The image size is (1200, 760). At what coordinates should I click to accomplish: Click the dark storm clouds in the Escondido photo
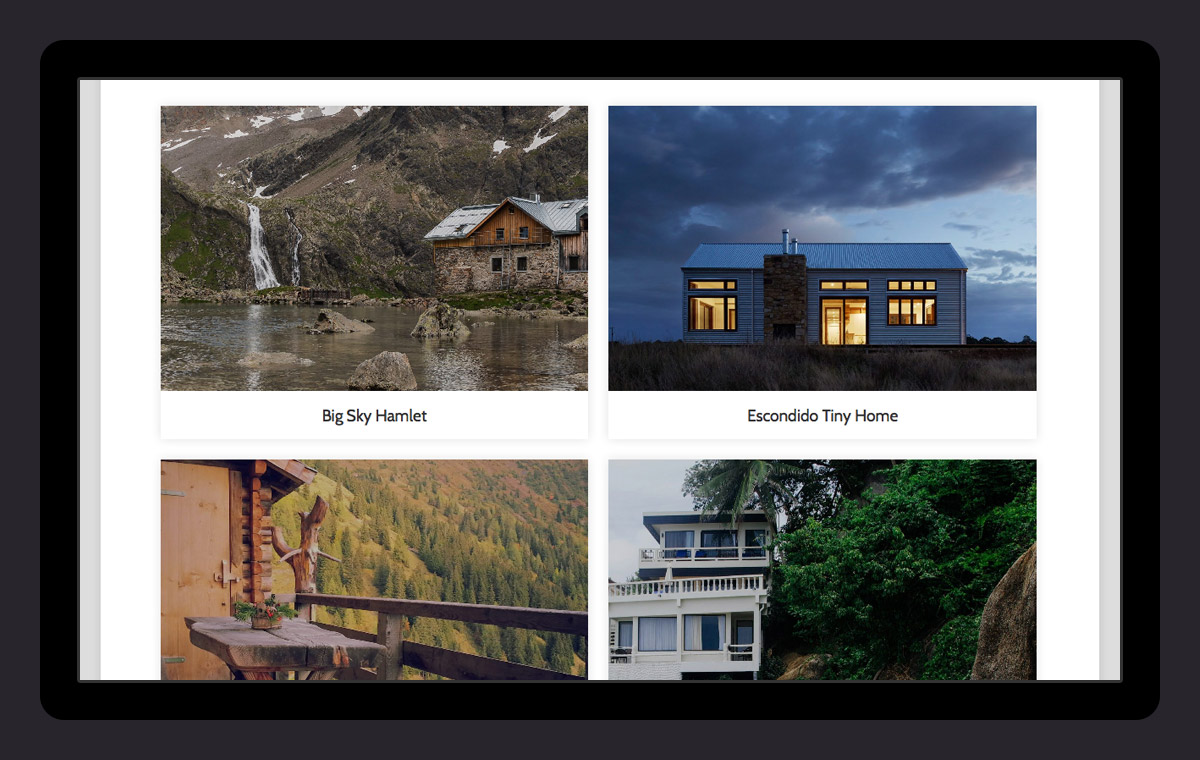(x=822, y=160)
